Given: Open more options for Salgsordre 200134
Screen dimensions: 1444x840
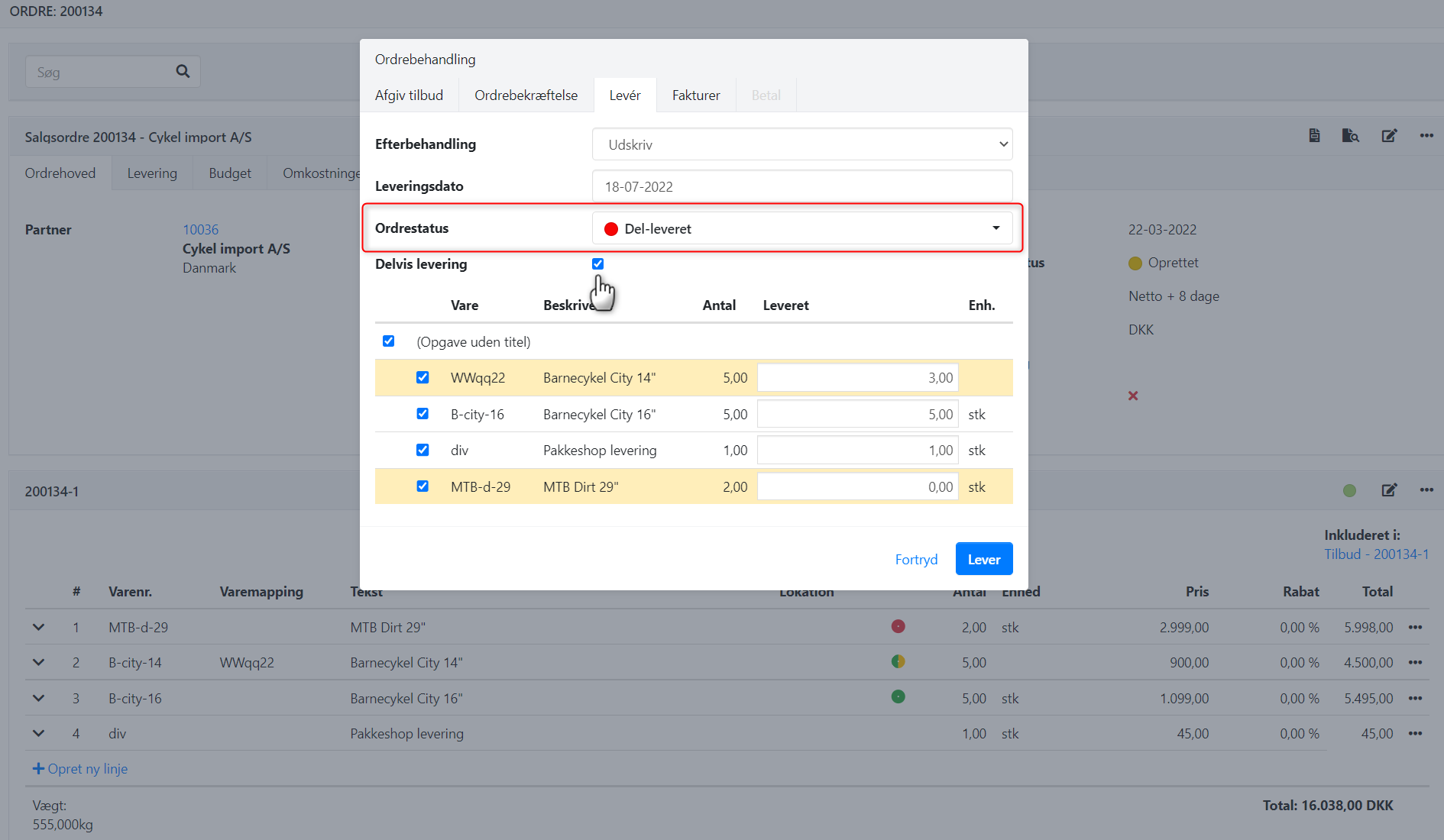Looking at the screenshot, I should pos(1426,136).
